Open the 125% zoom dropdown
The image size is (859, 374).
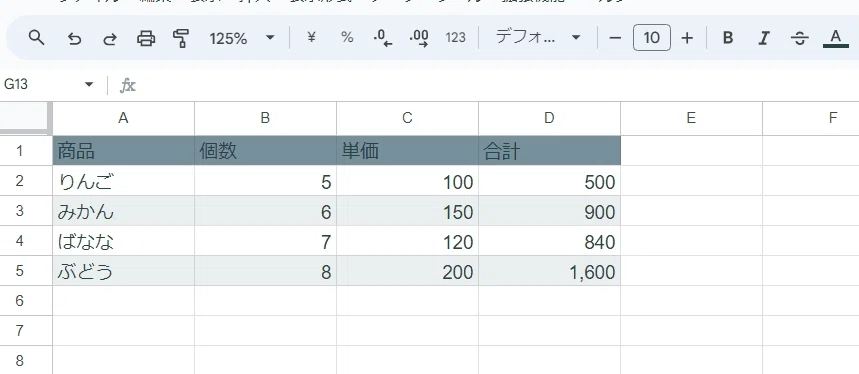(x=242, y=38)
